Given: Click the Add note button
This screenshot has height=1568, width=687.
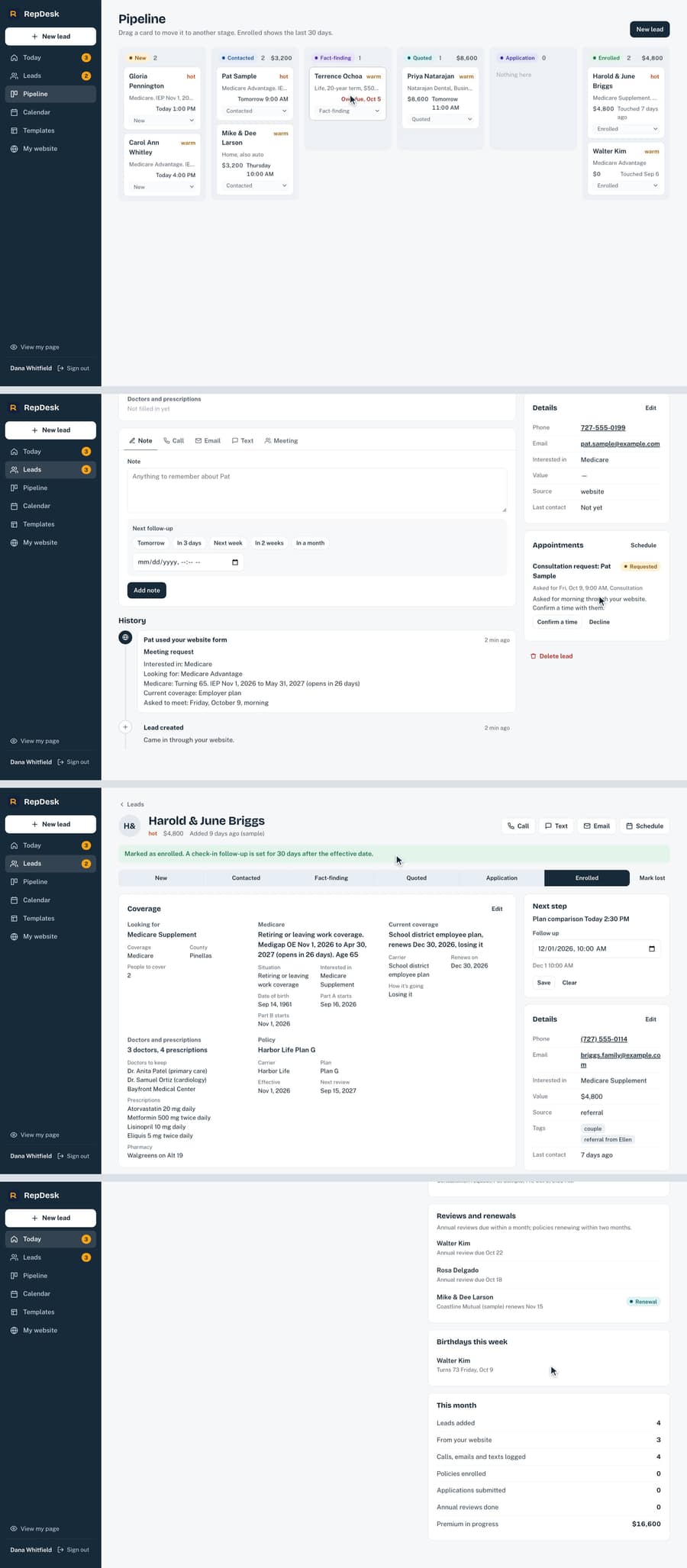Looking at the screenshot, I should (147, 591).
